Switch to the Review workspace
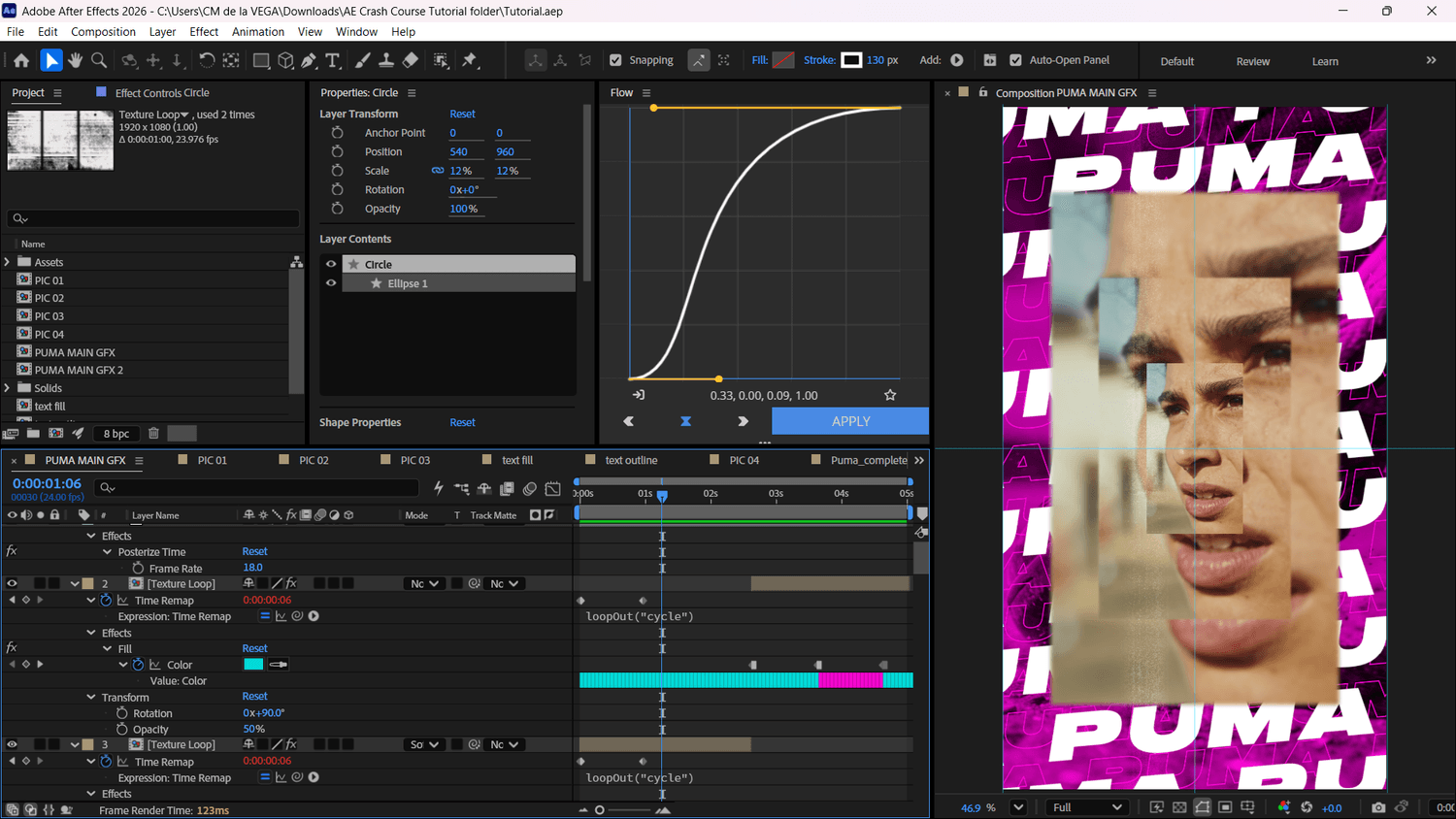This screenshot has height=819, width=1456. tap(1252, 61)
